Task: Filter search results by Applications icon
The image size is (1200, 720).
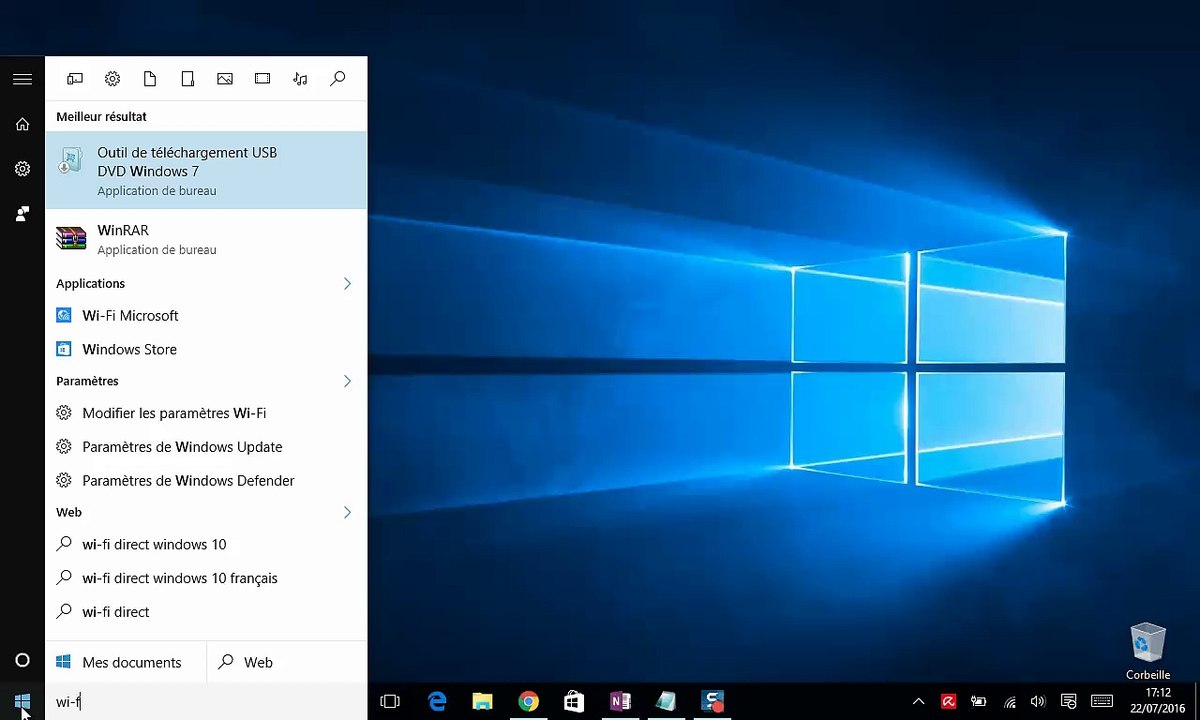Action: click(x=75, y=79)
